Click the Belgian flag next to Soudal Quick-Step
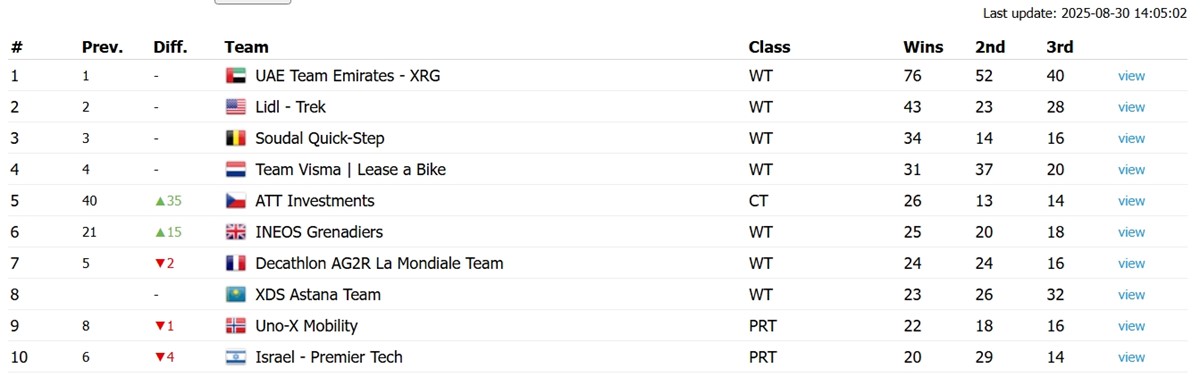1200x377 pixels. 236,138
